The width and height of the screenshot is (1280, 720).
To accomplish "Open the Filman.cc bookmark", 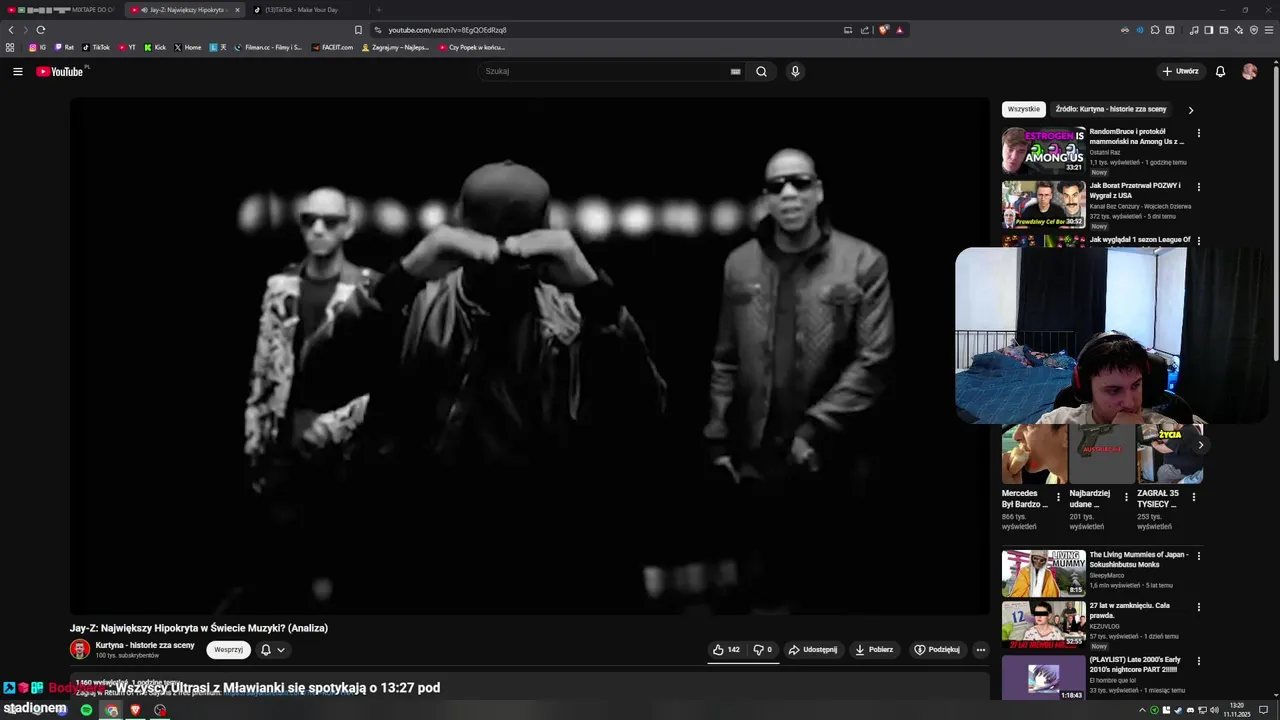I will (268, 47).
